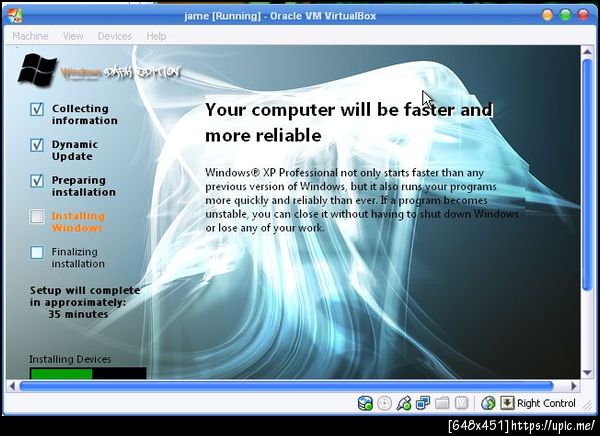
Task: Click the USB devices status icon
Action: coord(404,403)
